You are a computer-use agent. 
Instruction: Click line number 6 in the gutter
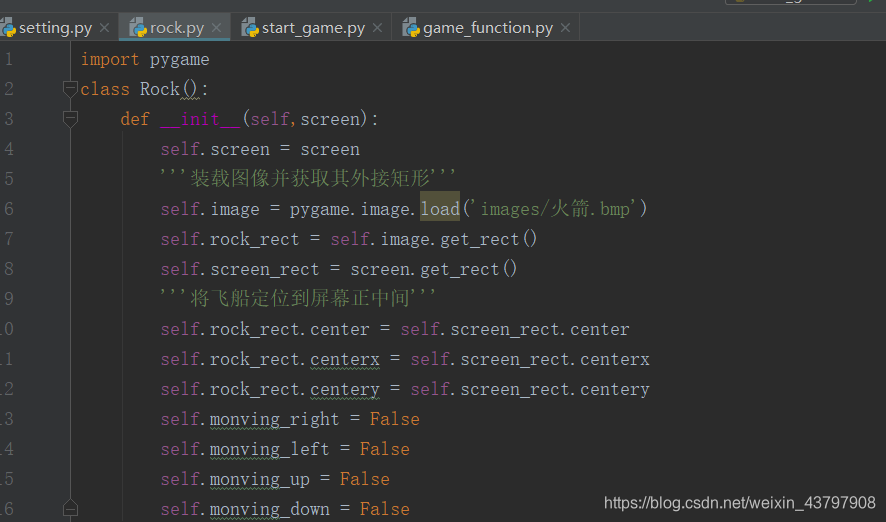point(8,209)
